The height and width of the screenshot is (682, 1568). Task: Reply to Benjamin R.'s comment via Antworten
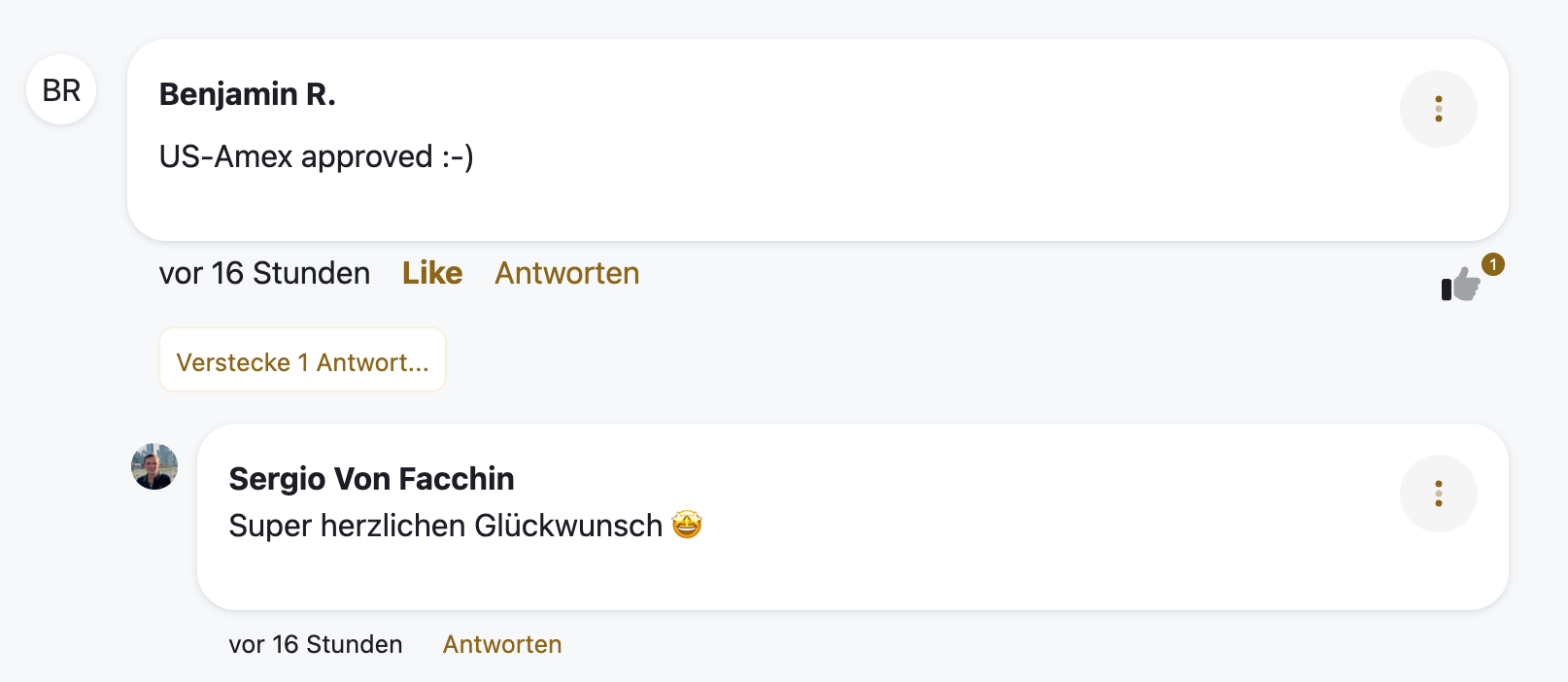pos(567,273)
